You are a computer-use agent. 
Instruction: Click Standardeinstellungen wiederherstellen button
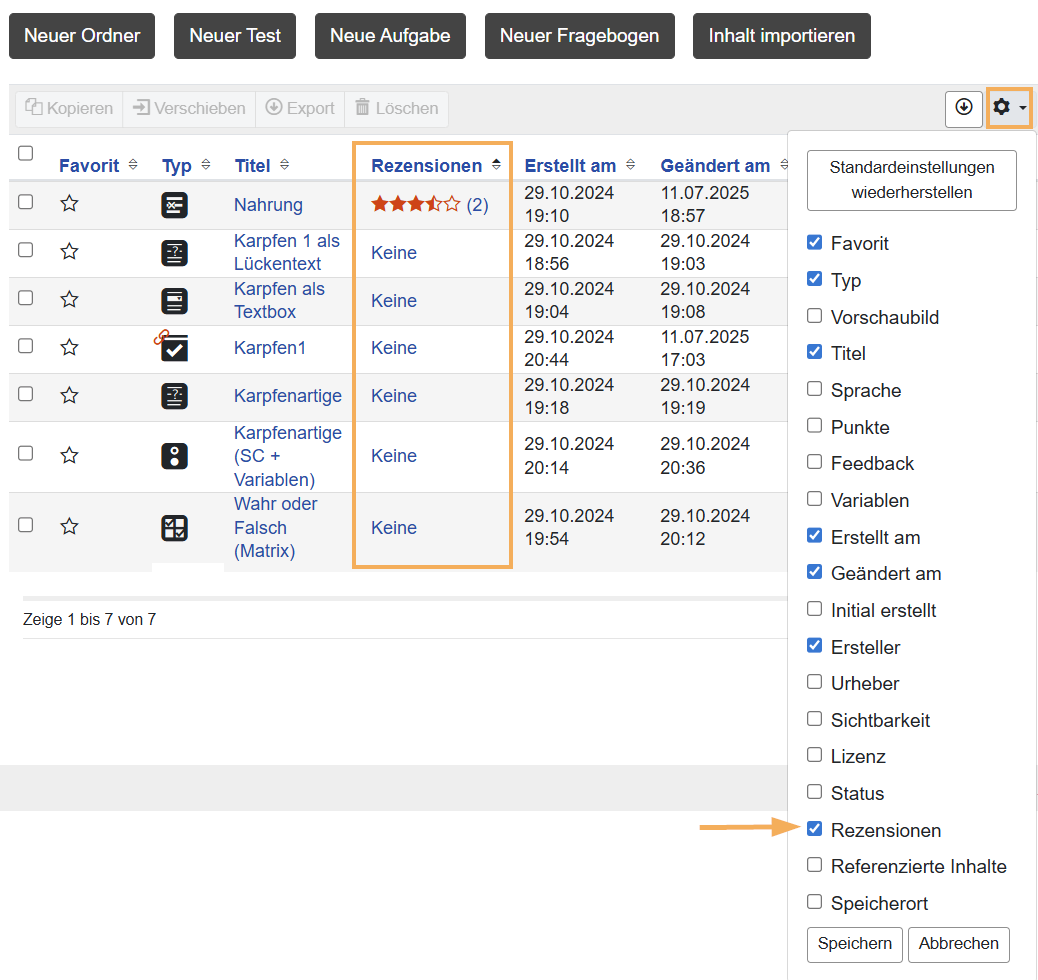pyautogui.click(x=911, y=180)
